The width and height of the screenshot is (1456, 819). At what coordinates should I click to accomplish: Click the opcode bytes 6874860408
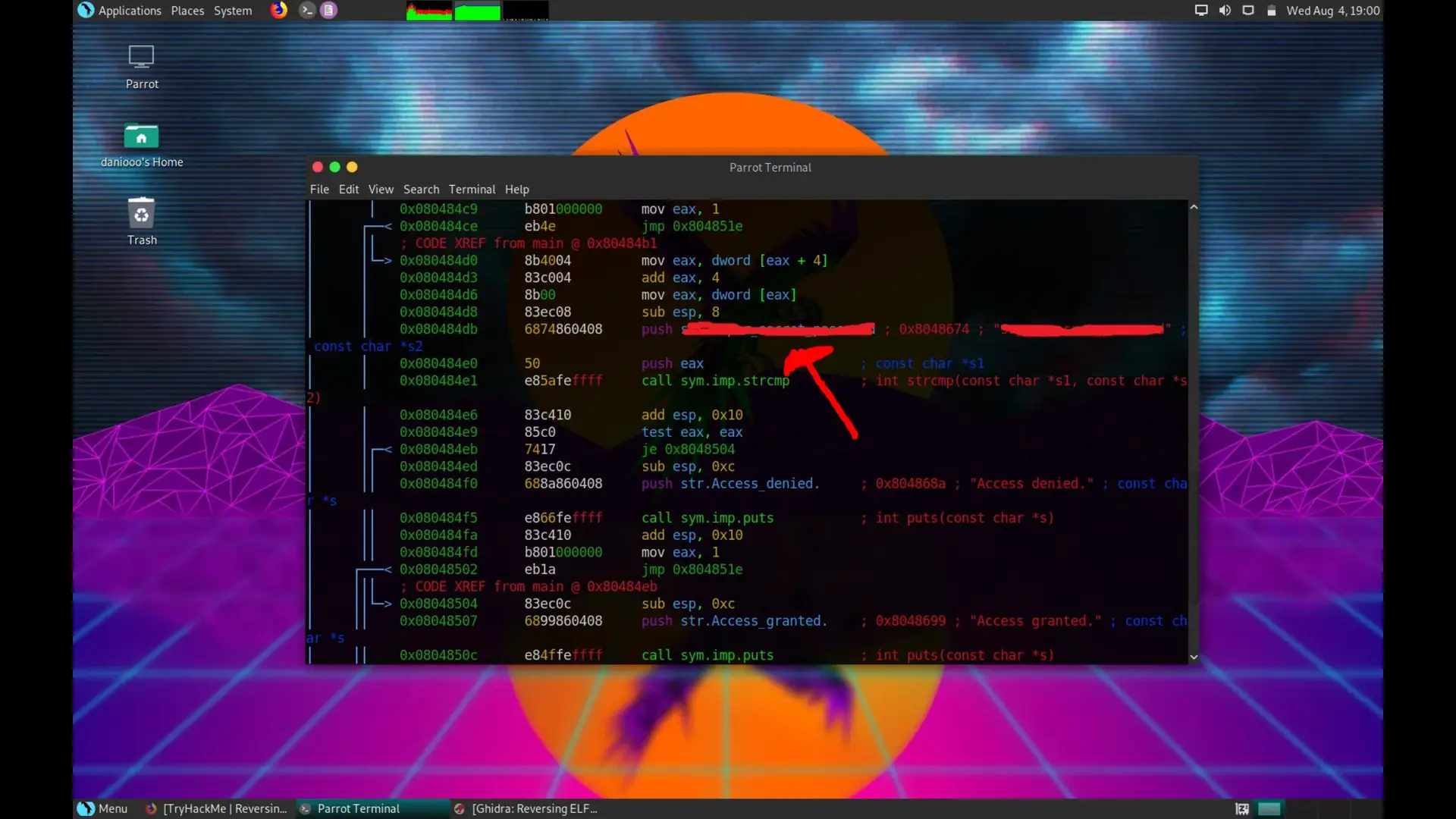(563, 330)
